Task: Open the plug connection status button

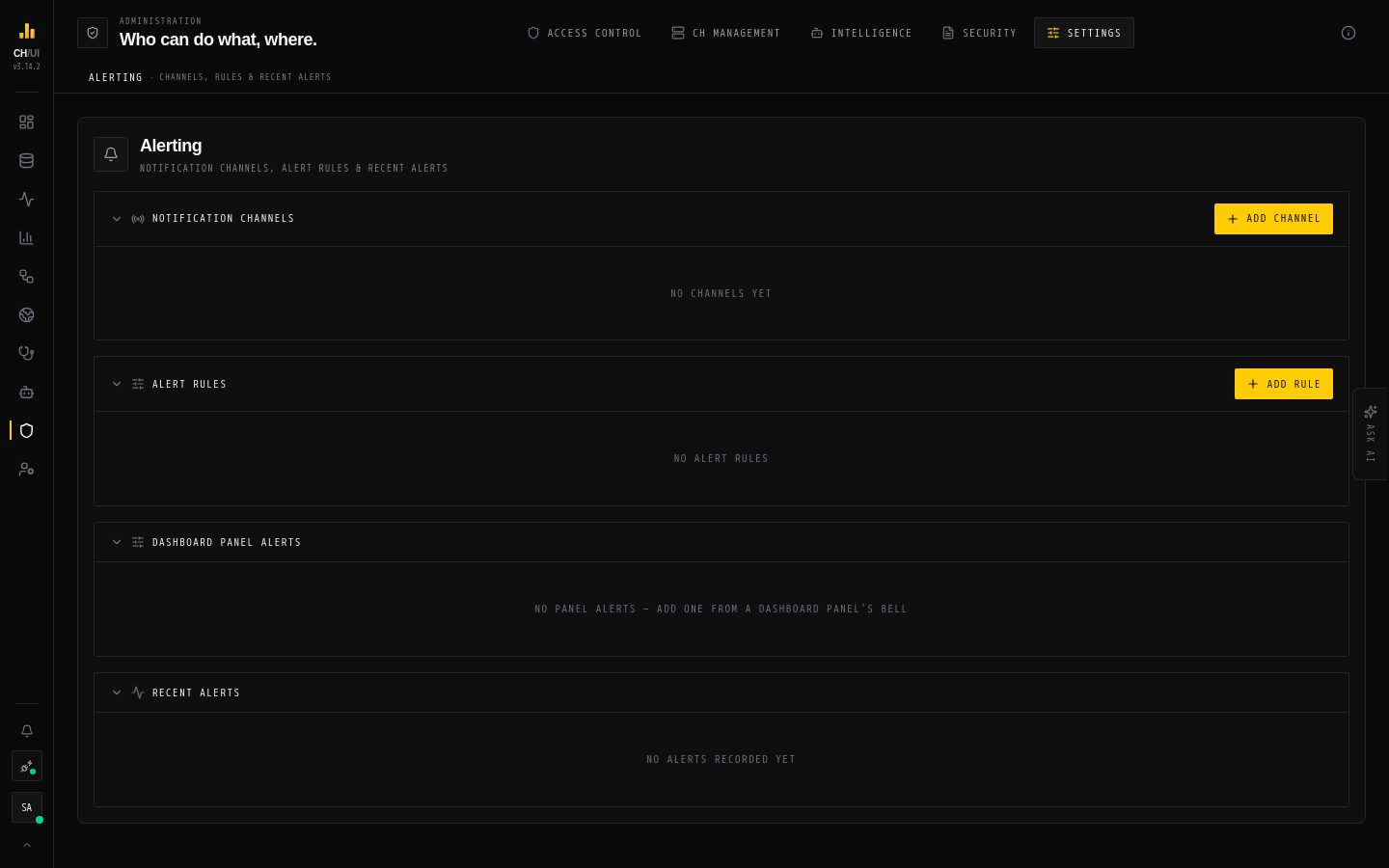Action: pyautogui.click(x=27, y=766)
